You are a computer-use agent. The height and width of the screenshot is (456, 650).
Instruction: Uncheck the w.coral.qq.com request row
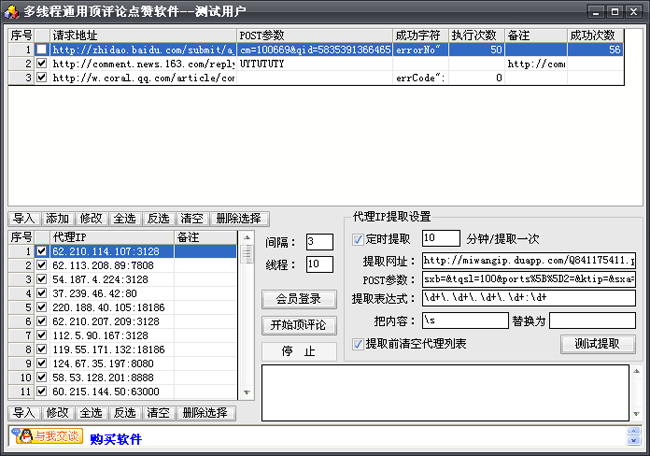click(41, 78)
